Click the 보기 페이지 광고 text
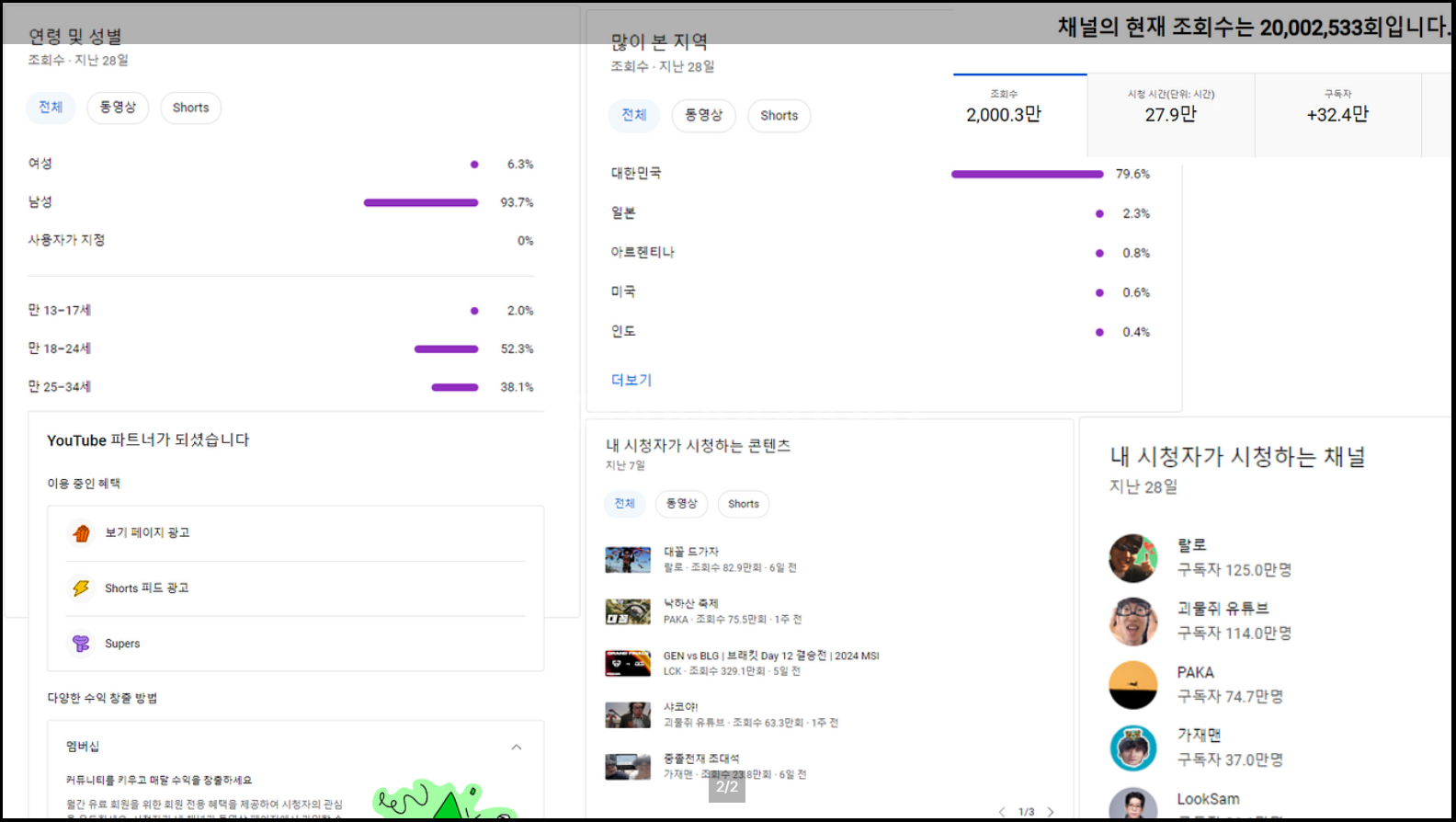1456x822 pixels. (x=147, y=533)
